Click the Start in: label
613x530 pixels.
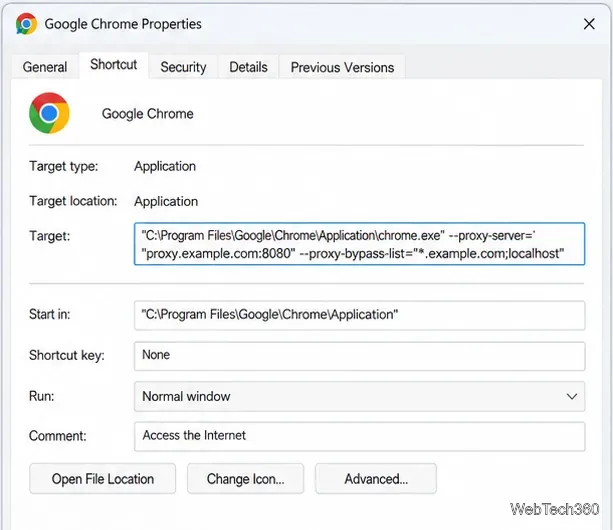click(50, 314)
